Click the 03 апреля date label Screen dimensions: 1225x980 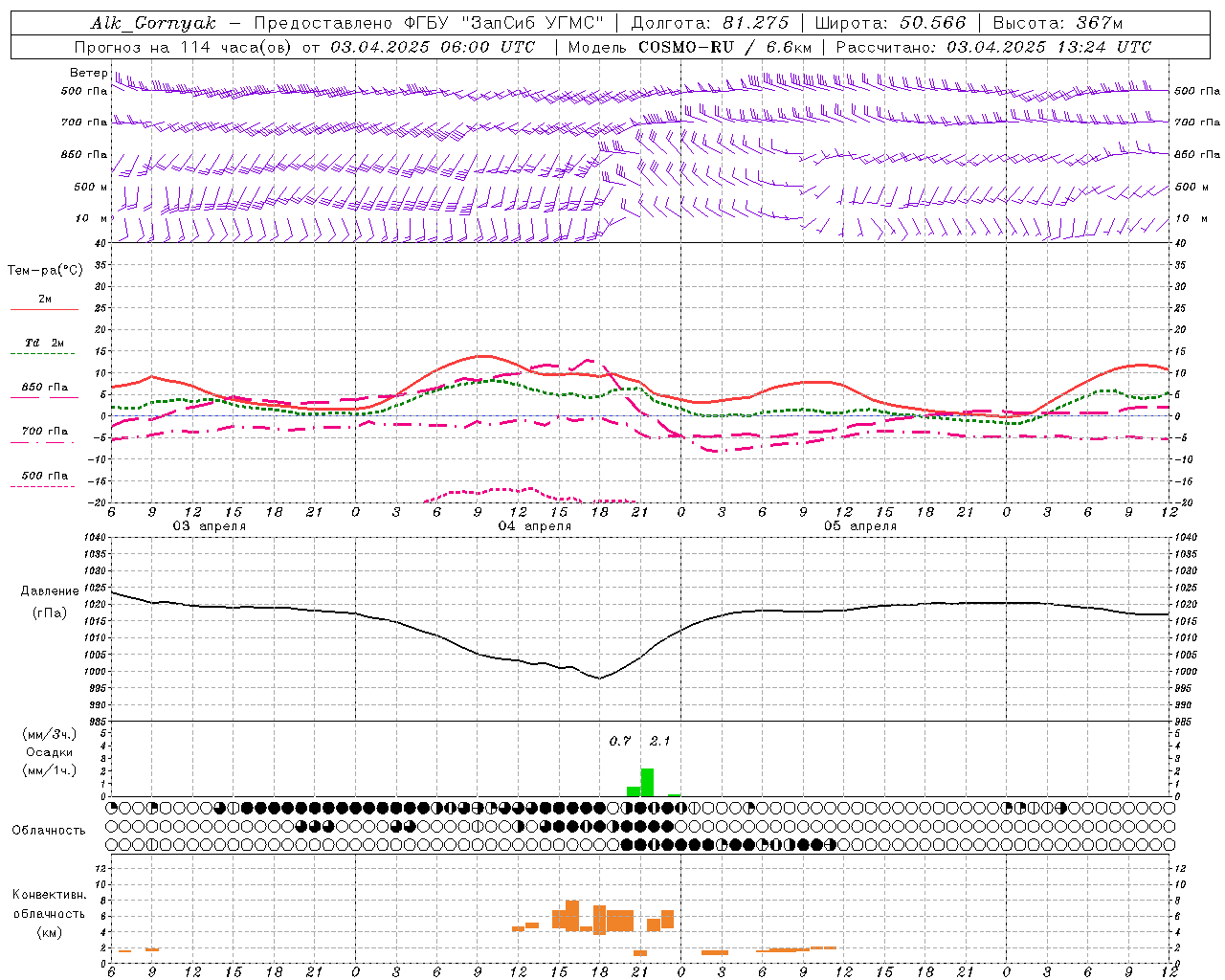209,526
